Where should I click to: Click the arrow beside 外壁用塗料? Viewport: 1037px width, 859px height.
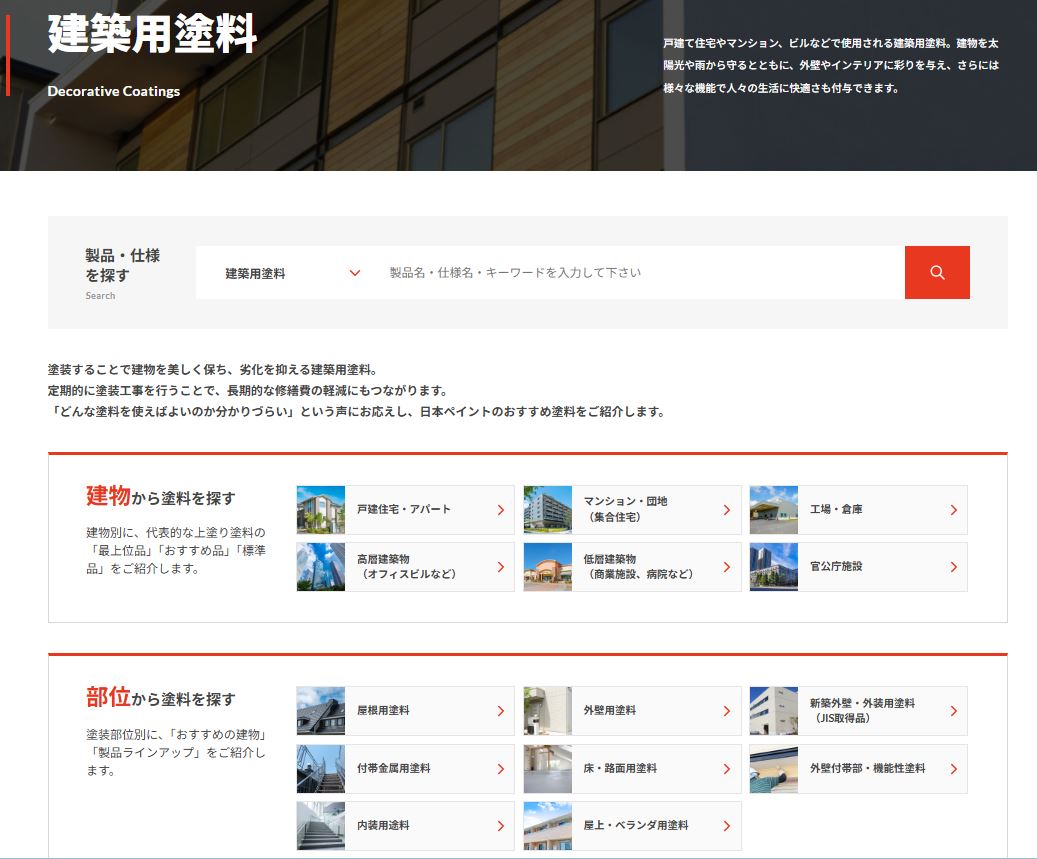tap(726, 711)
